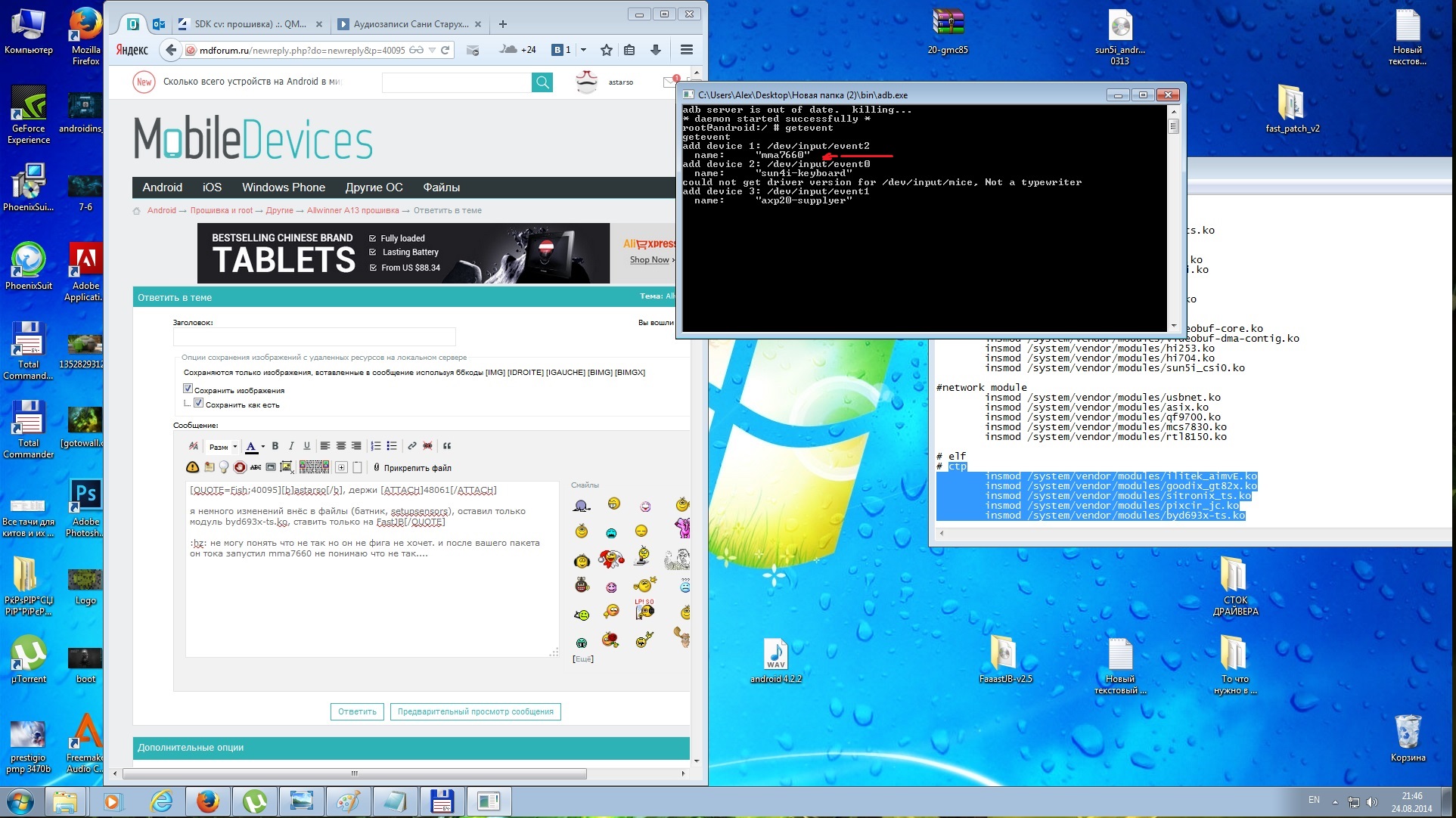Click the center align icon

[340, 446]
